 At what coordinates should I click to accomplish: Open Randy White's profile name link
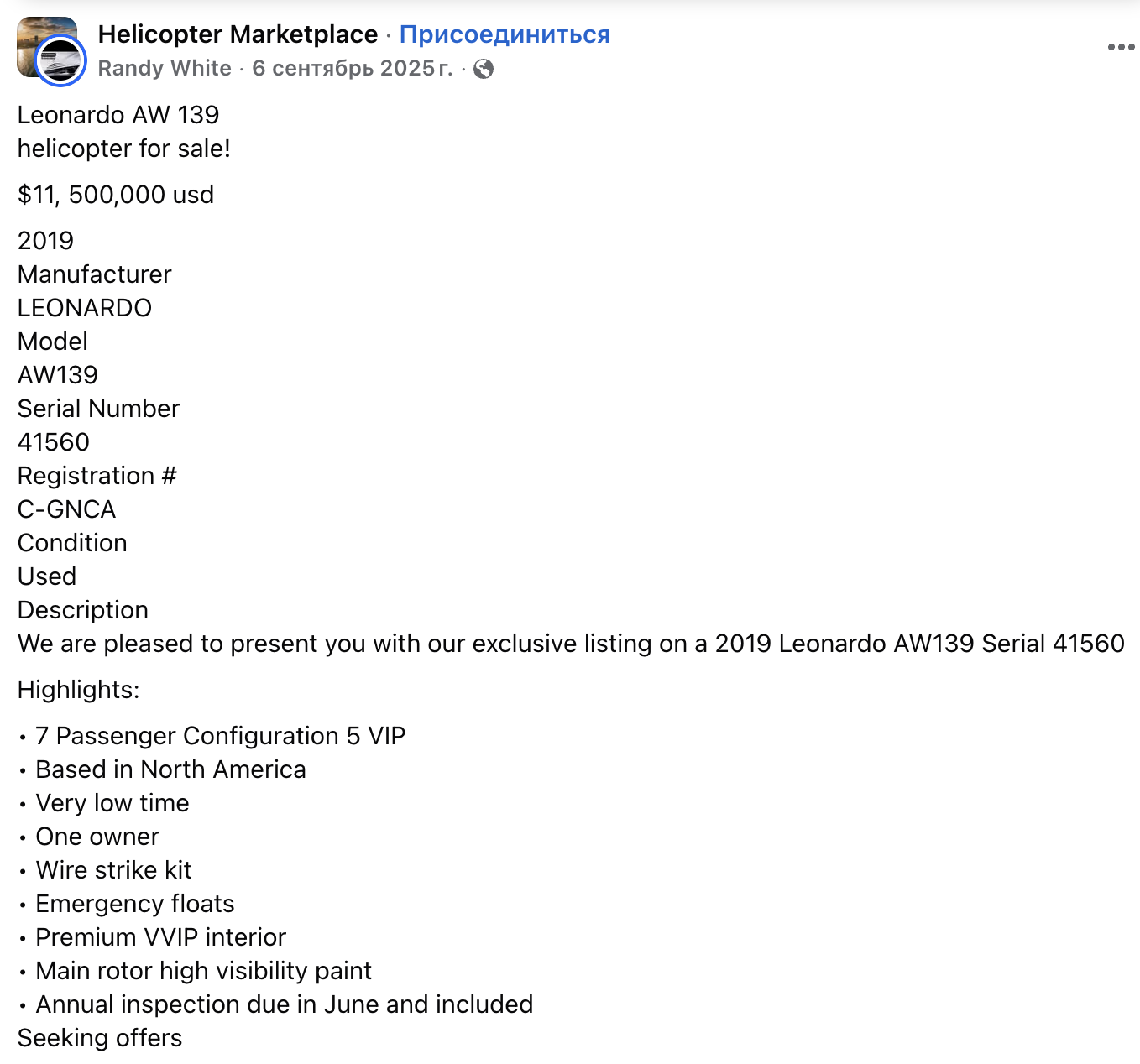(165, 68)
